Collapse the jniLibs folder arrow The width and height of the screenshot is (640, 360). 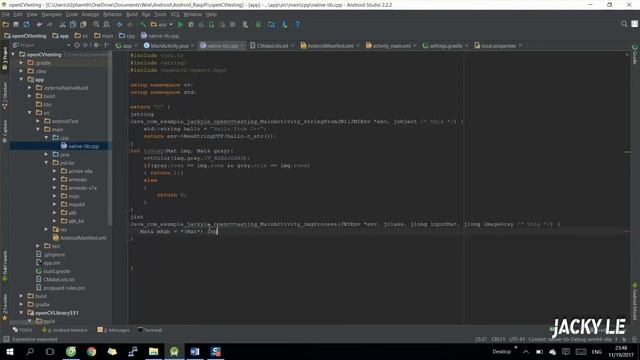(x=46, y=163)
